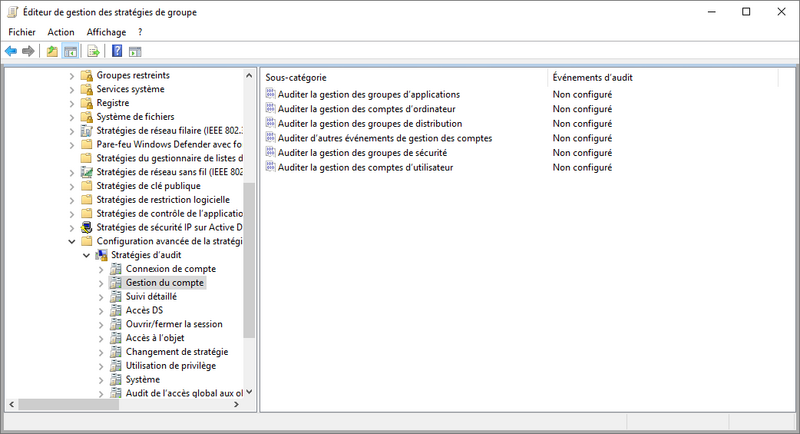This screenshot has height=434, width=800.
Task: Collapse the Stratégies d'audit node
Action: tap(86, 255)
